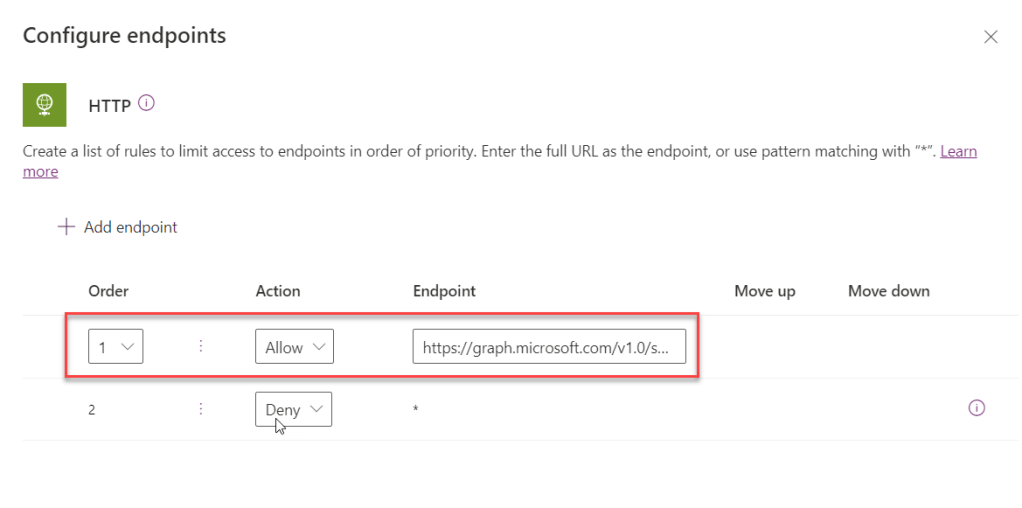The image size is (1022, 508).
Task: Open the three-dot menu for rule 2
Action: coord(201,408)
